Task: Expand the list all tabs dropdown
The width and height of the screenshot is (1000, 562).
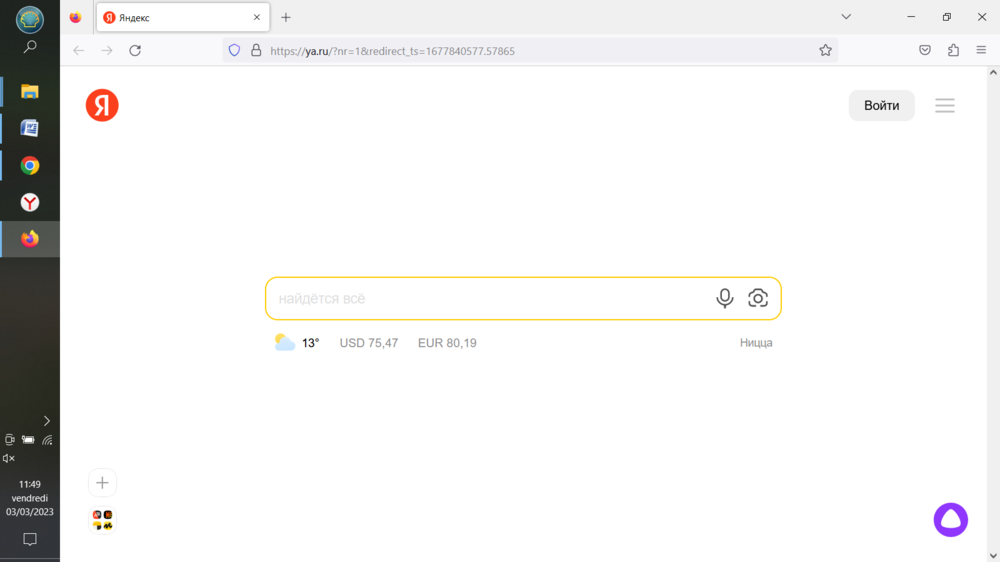Action: click(846, 17)
